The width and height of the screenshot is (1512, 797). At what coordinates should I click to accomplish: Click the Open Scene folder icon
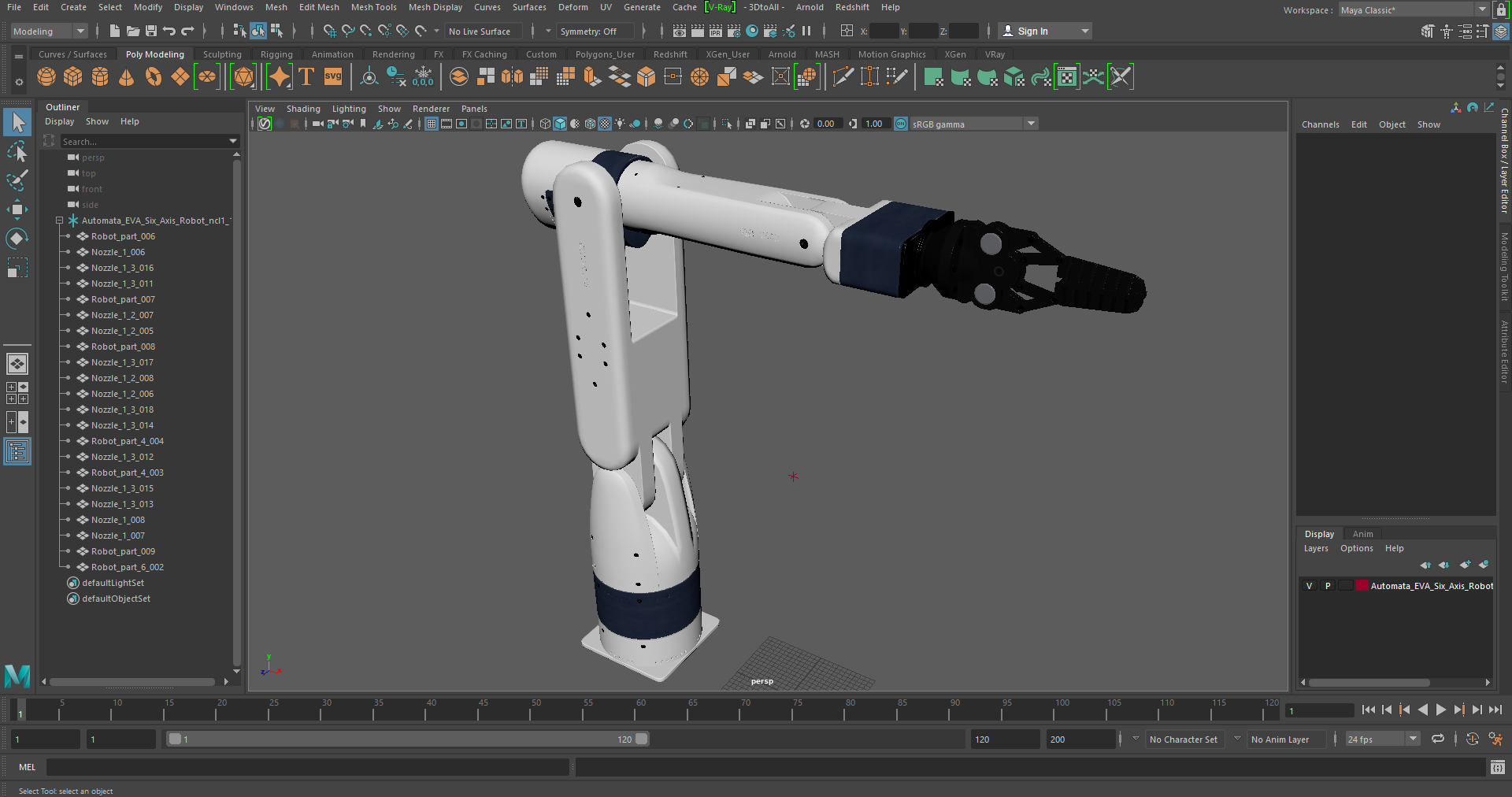(133, 31)
